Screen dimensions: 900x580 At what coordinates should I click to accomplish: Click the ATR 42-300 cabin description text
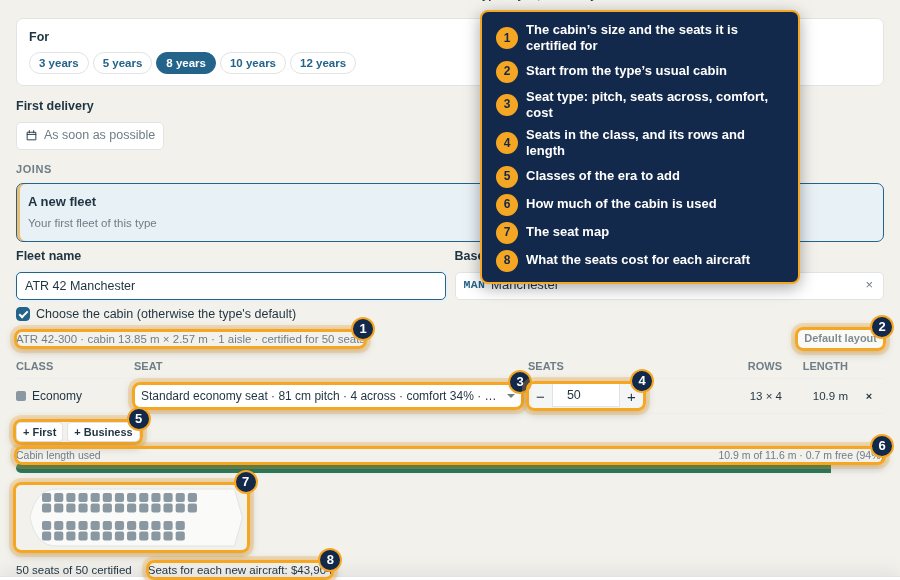pos(190,339)
